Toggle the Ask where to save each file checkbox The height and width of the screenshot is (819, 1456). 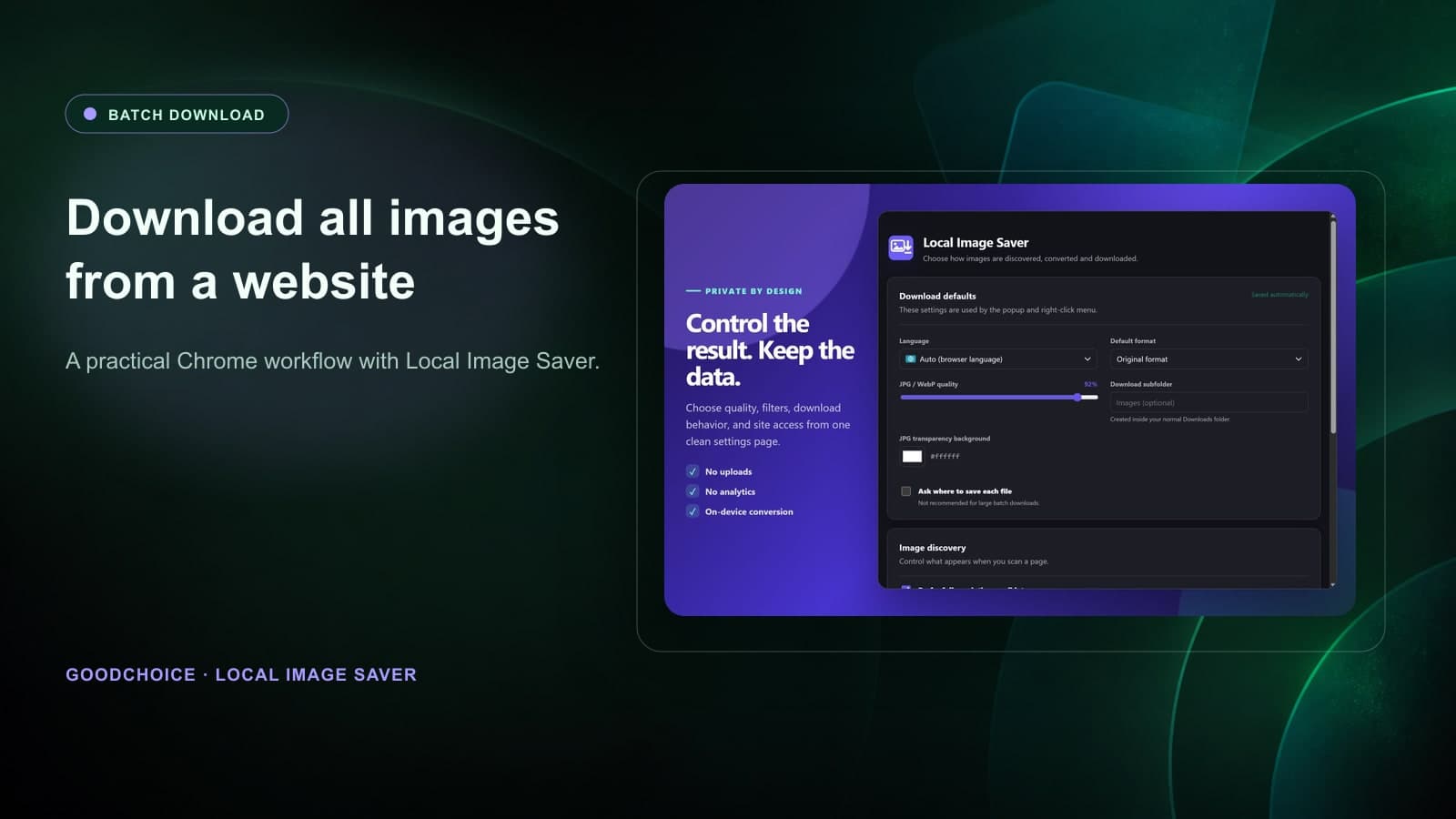pos(905,491)
